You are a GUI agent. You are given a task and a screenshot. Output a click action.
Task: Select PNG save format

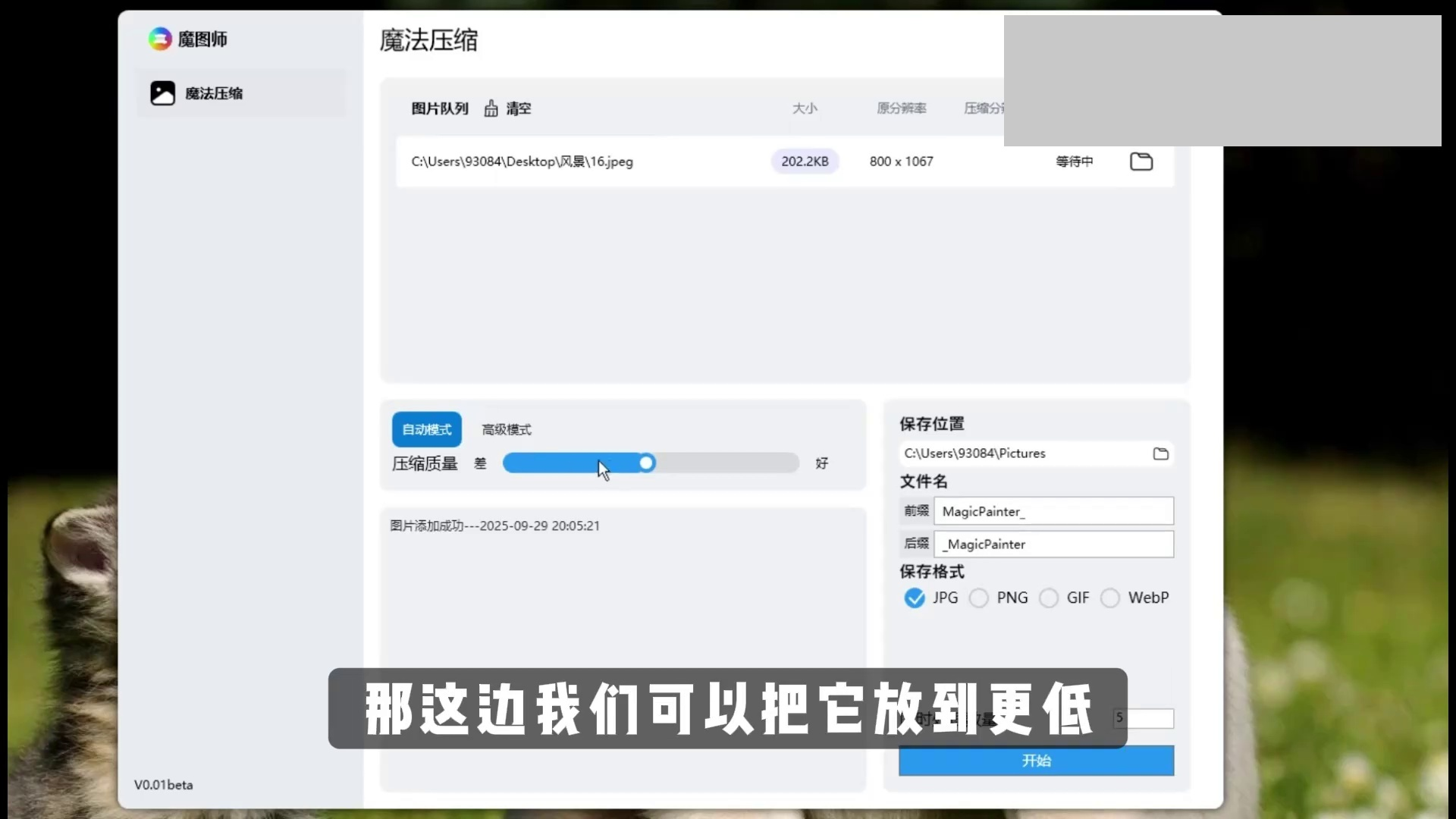[979, 598]
